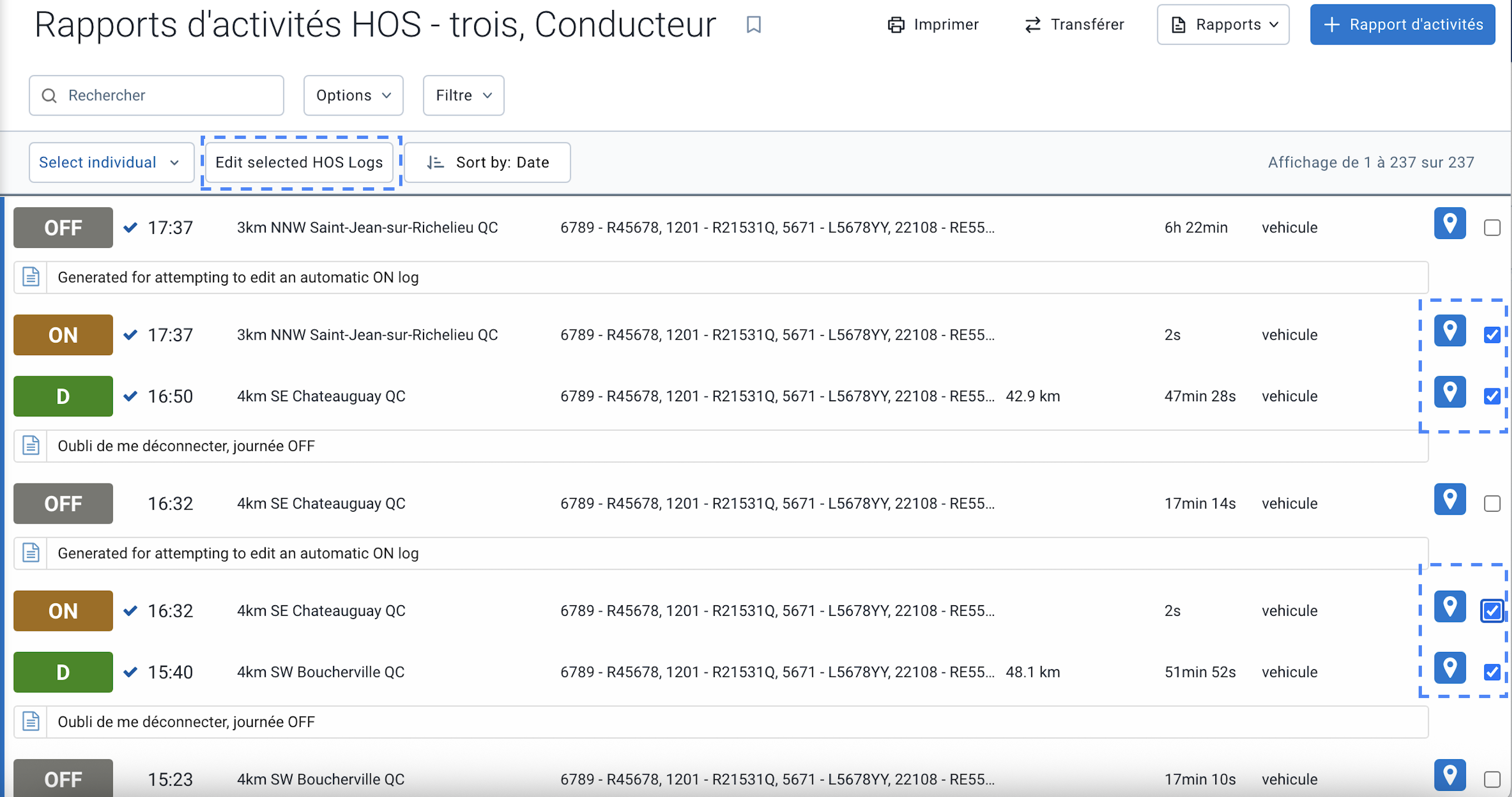Open map pin for OFF 17:37 log
This screenshot has width=1512, height=797.
(1450, 223)
